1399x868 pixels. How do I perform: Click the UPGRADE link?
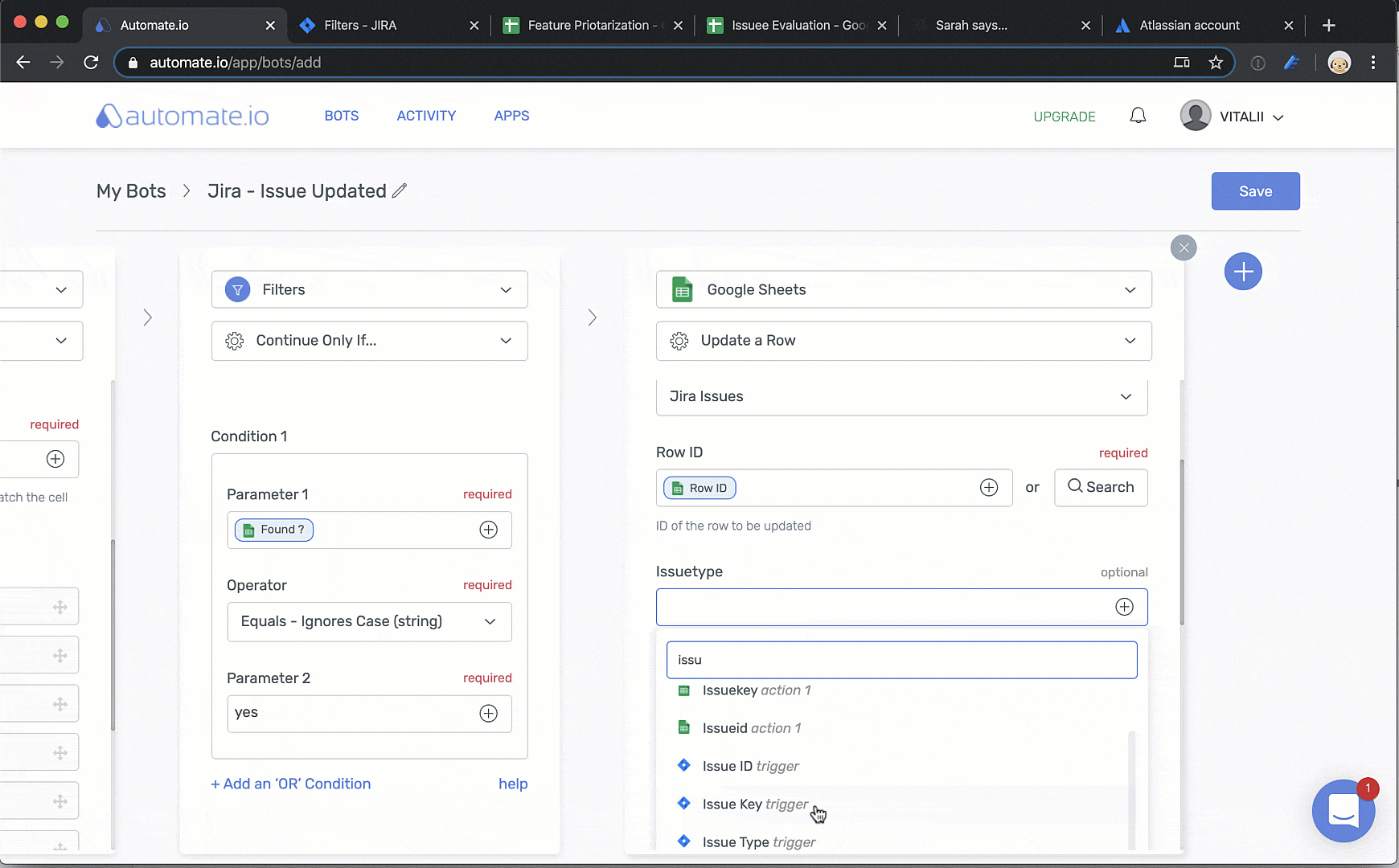[1065, 117]
